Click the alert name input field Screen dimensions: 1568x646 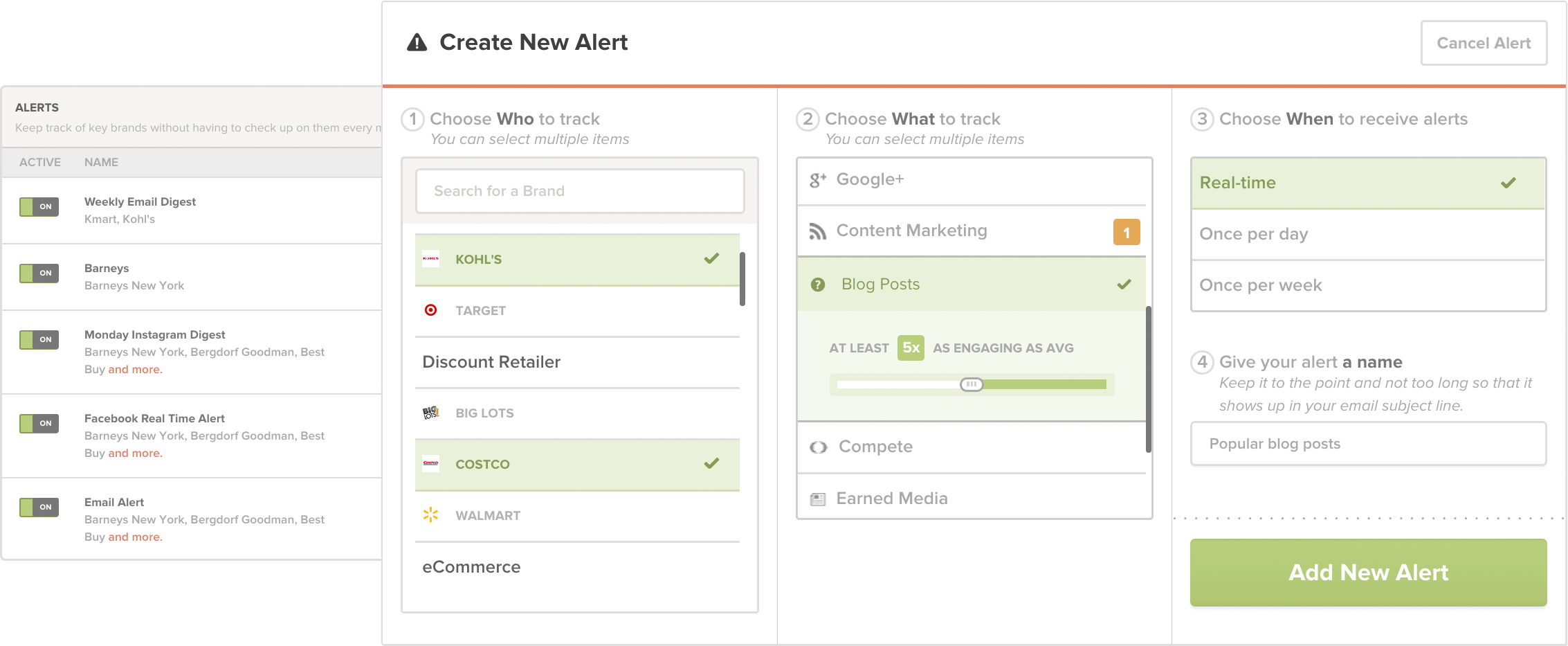1368,444
